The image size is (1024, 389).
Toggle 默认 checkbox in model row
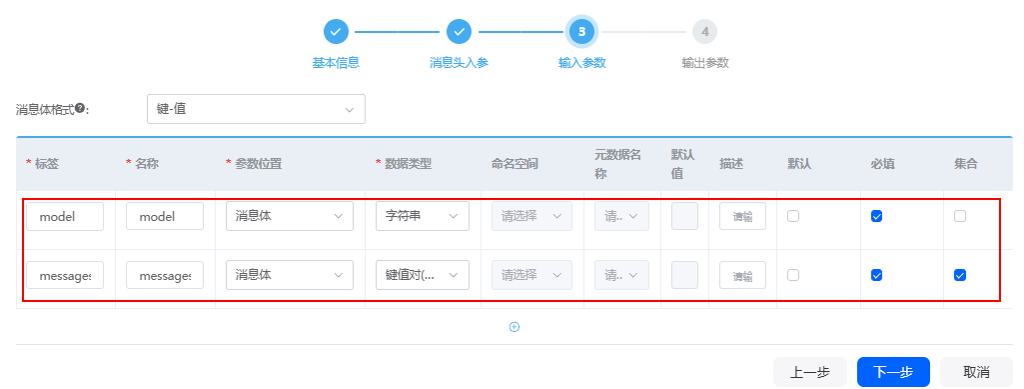coord(793,216)
